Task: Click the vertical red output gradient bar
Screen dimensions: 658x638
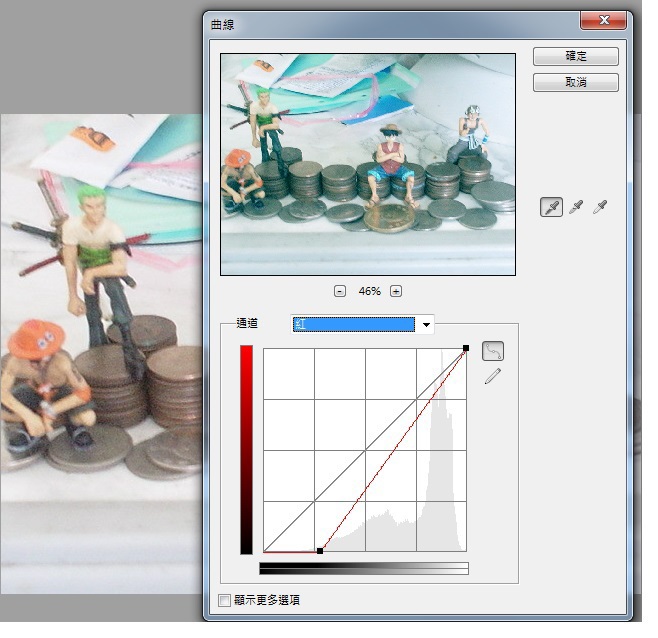Action: tap(246, 450)
